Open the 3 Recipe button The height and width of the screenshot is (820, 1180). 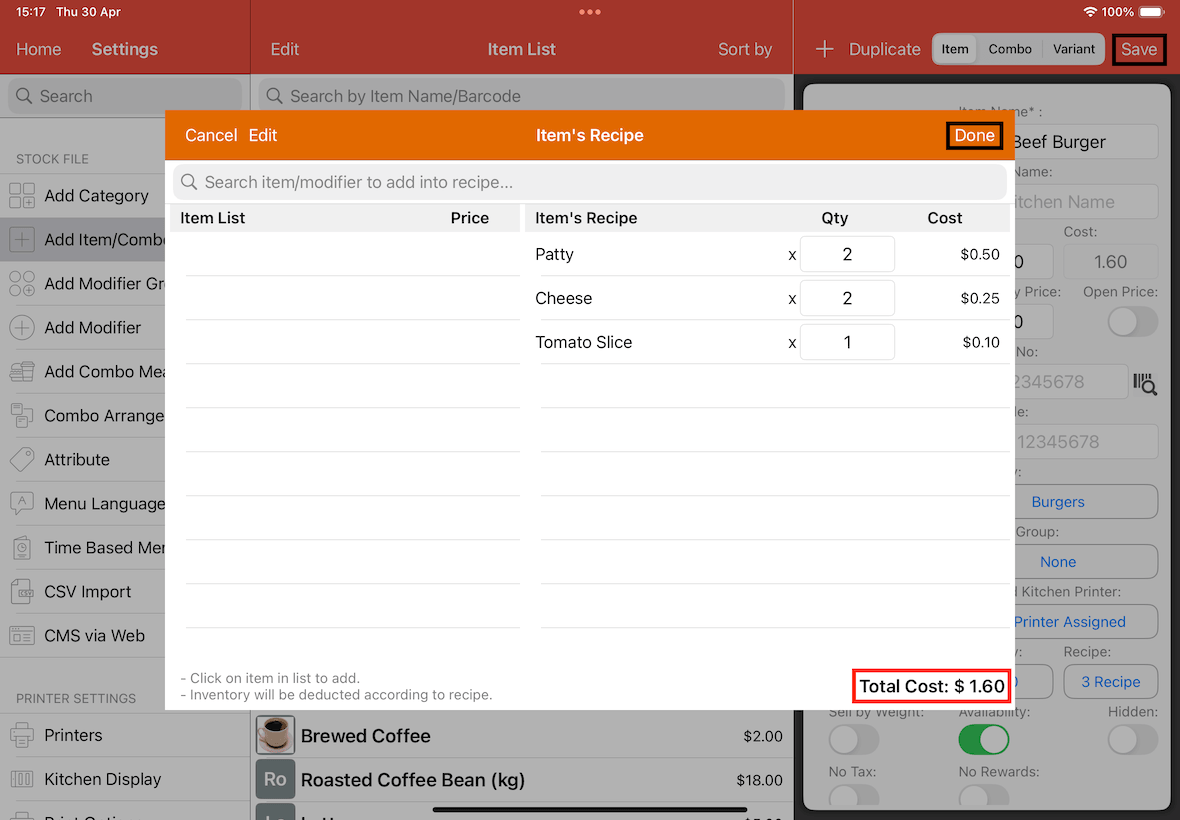(1111, 682)
